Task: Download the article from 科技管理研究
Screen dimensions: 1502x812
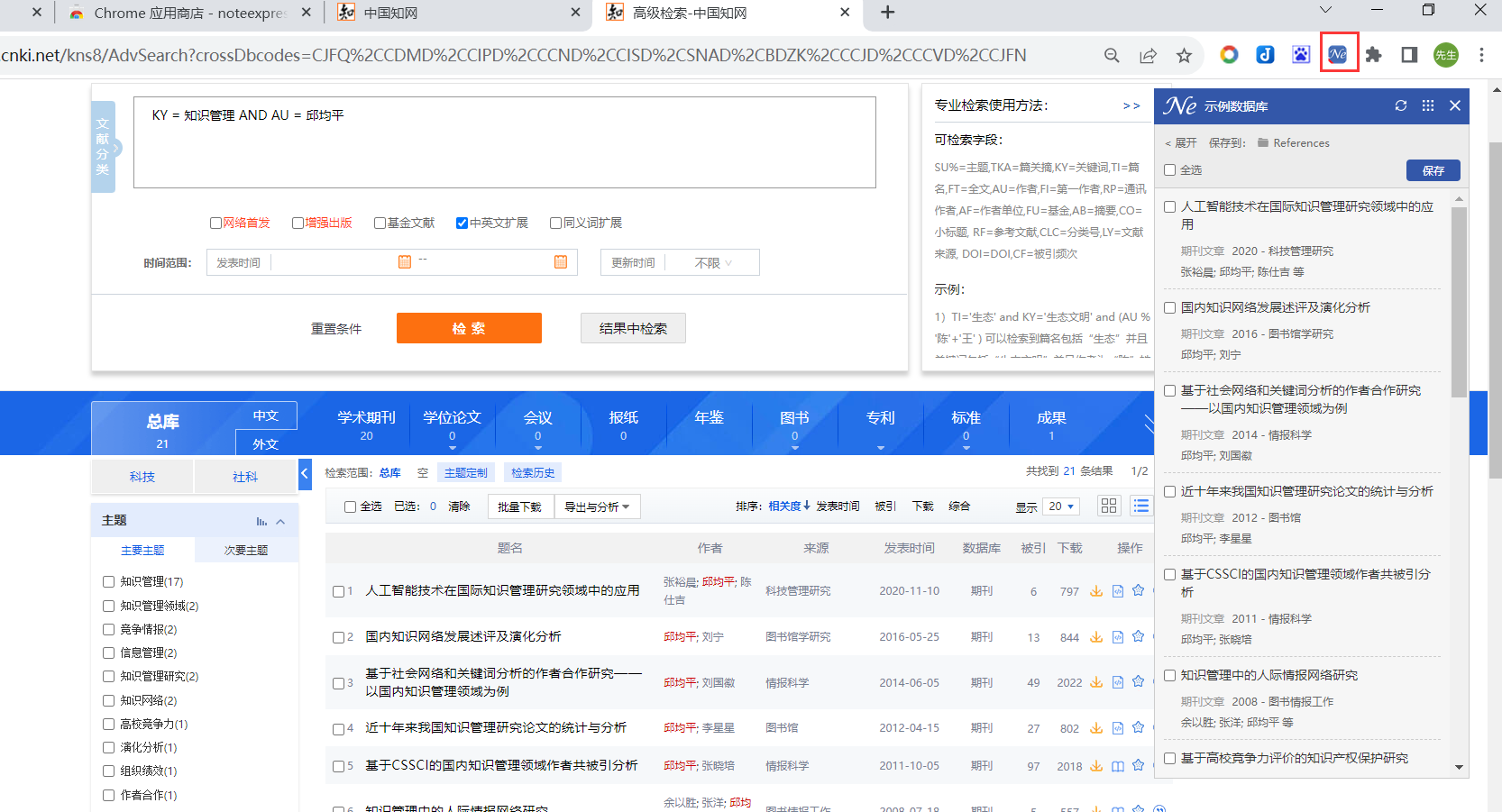Action: (x=1096, y=591)
